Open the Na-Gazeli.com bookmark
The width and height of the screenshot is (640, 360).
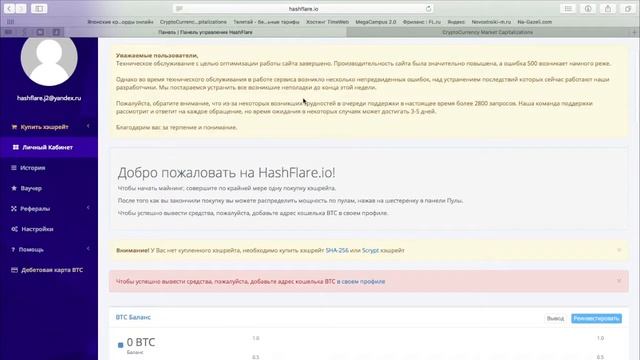coord(534,22)
